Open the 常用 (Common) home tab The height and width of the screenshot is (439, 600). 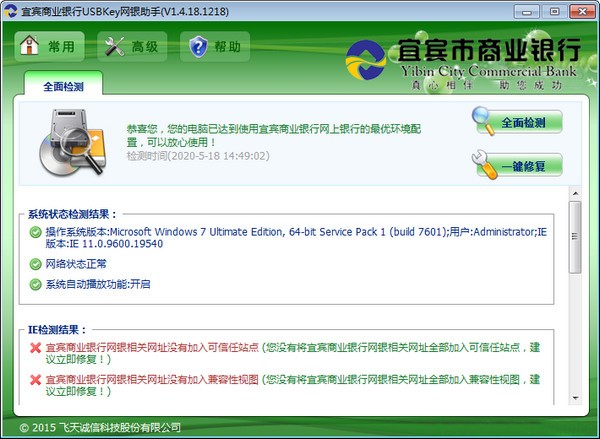49,47
